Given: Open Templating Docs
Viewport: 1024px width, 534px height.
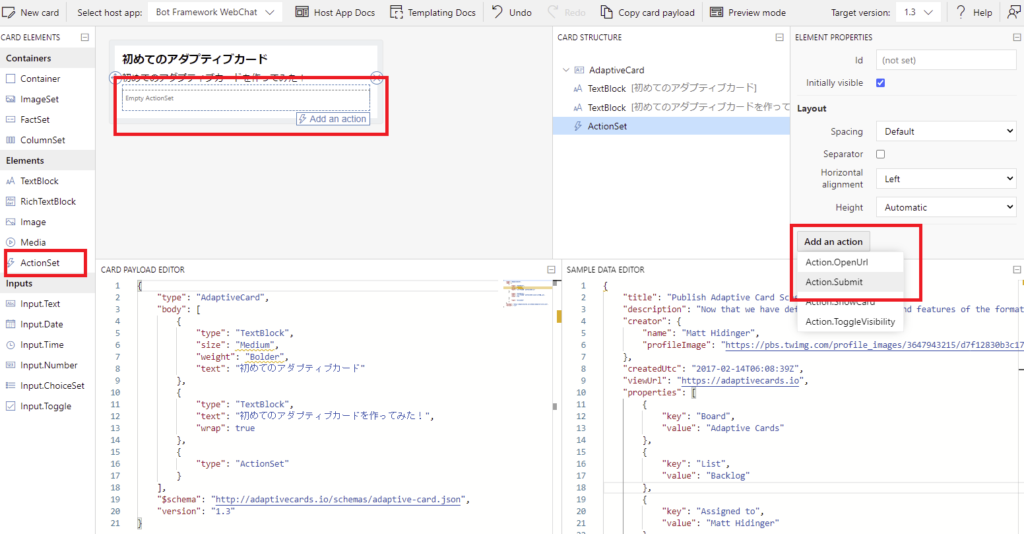Looking at the screenshot, I should tap(432, 12).
